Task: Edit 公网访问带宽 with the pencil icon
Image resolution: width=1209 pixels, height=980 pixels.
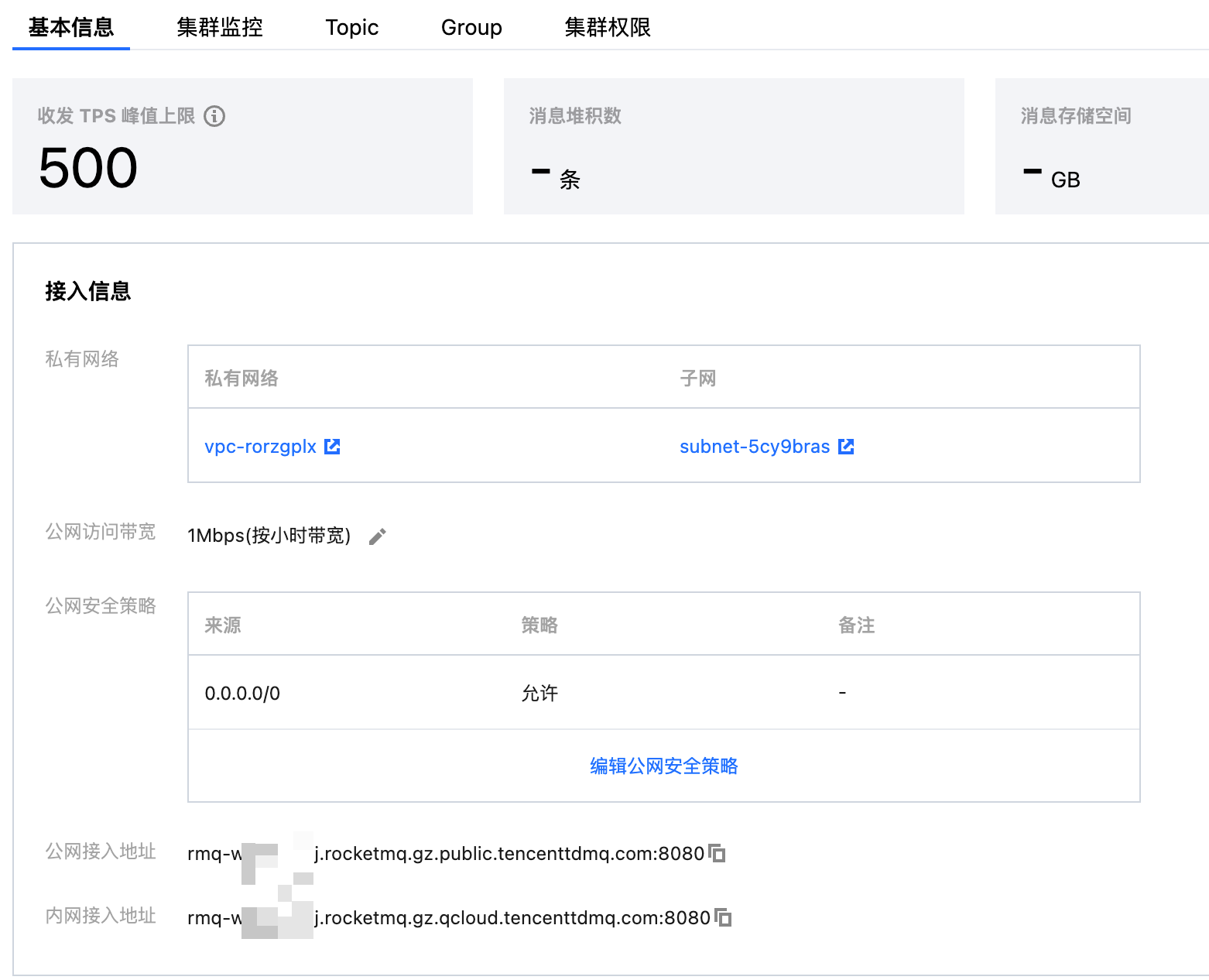Action: pyautogui.click(x=377, y=536)
